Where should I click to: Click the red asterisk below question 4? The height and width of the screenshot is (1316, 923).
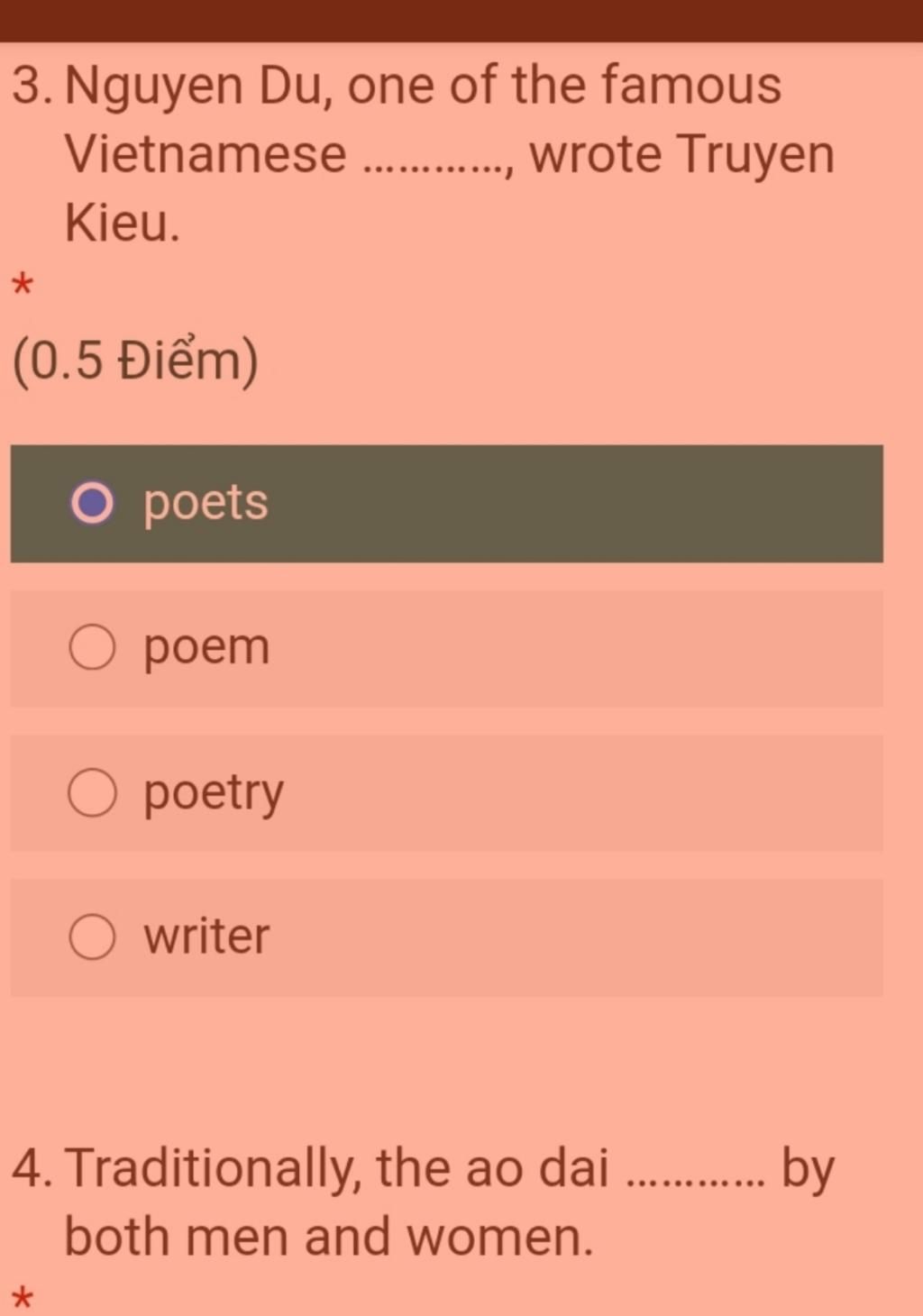[x=22, y=1300]
